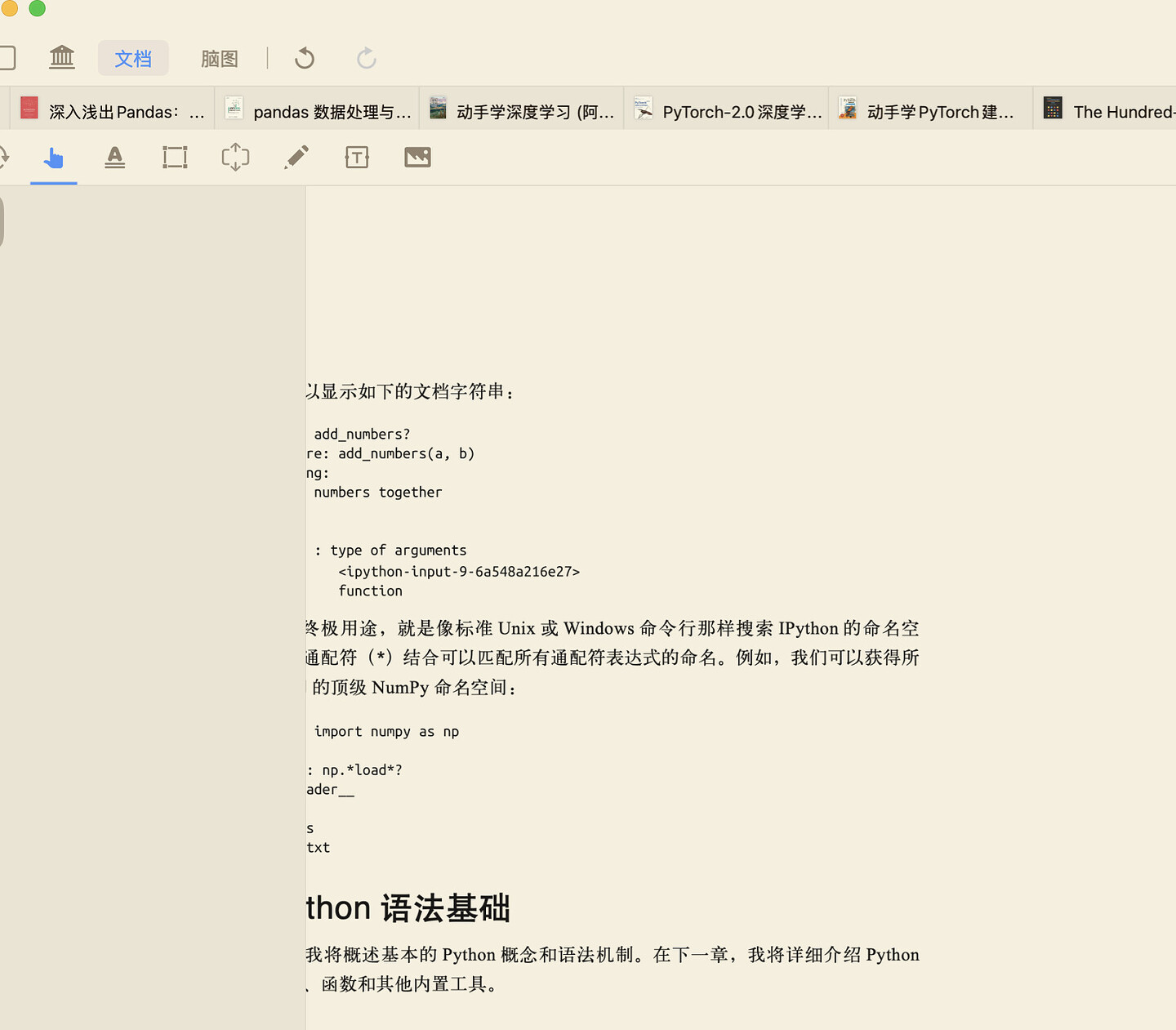Click red book cover thumbnail of Pandas tab
This screenshot has height=1030, width=1176.
(x=29, y=108)
